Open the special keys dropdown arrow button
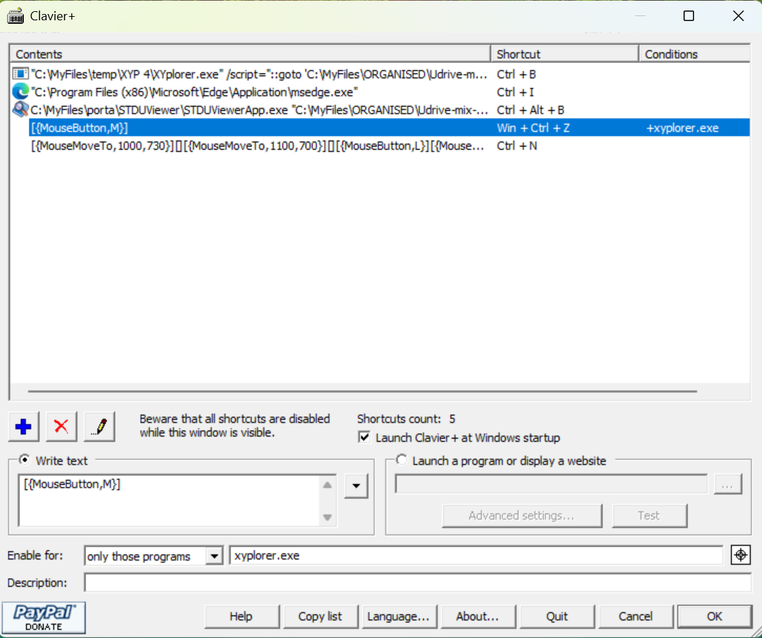The image size is (762, 638). tap(356, 487)
